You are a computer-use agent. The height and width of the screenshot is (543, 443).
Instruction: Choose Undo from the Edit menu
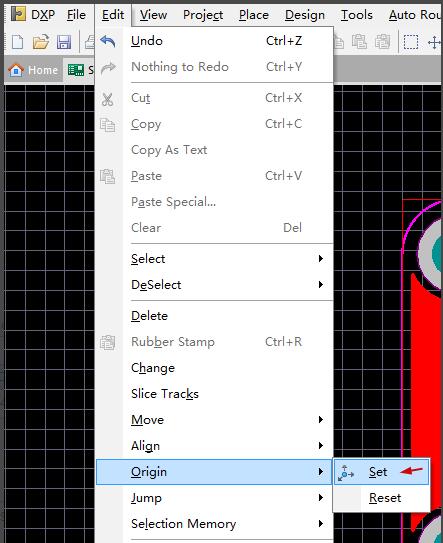[214, 41]
